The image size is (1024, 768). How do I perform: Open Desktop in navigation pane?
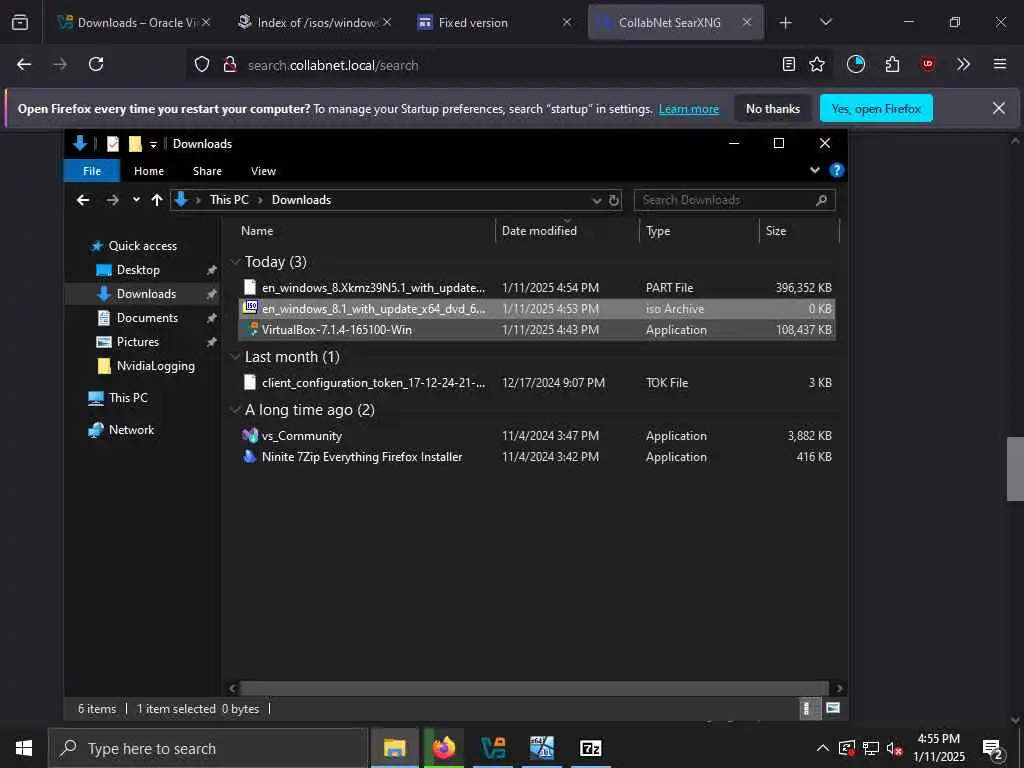coord(138,270)
